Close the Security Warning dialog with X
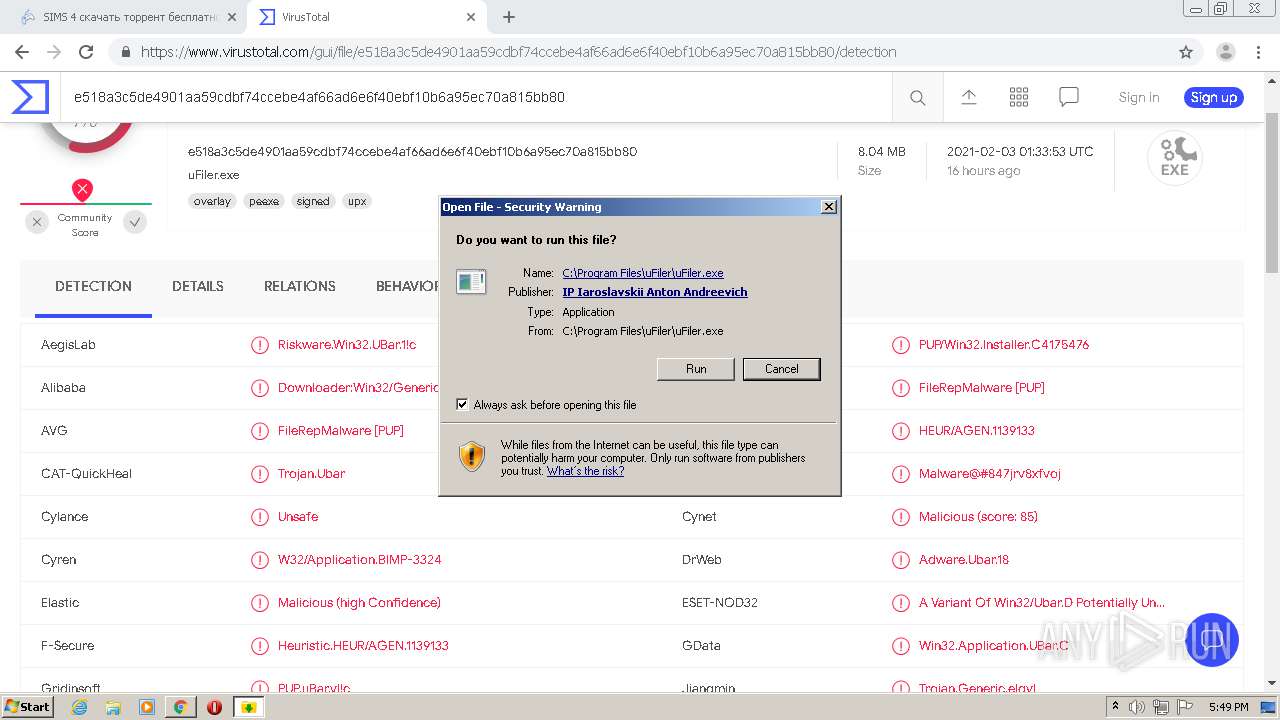 click(x=828, y=207)
